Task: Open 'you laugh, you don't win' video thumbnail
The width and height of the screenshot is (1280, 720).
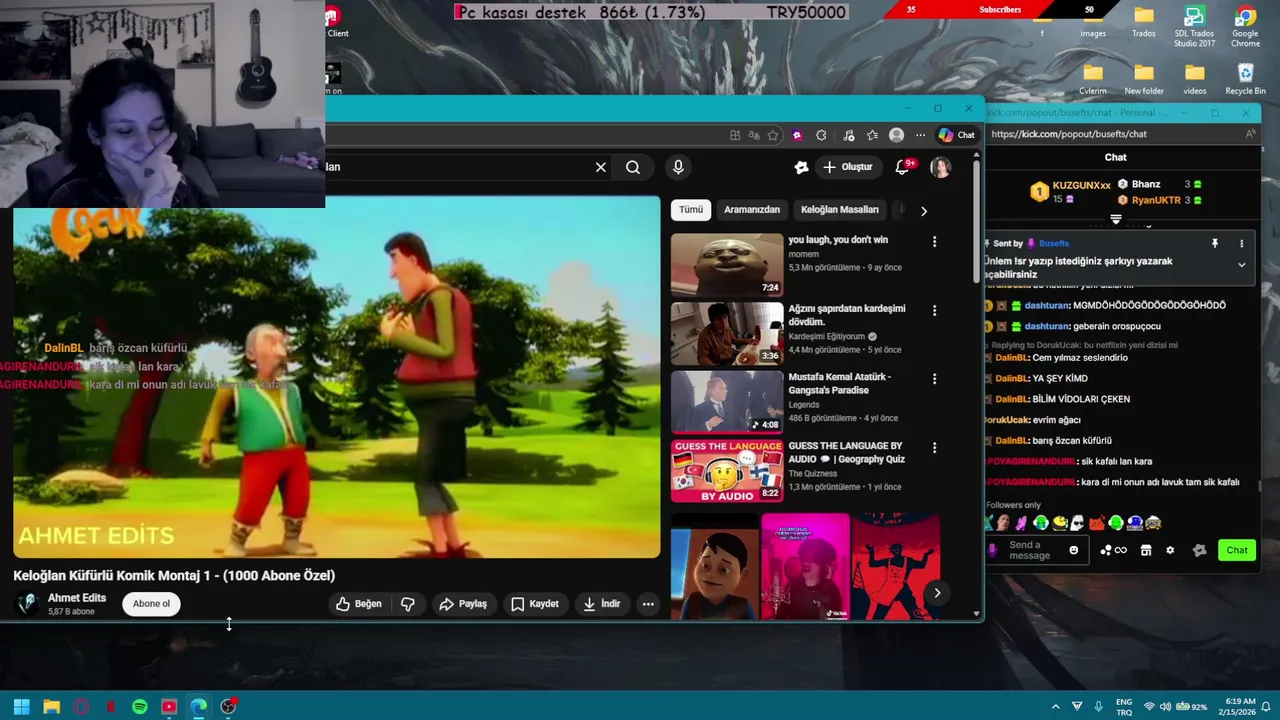Action: pos(727,265)
